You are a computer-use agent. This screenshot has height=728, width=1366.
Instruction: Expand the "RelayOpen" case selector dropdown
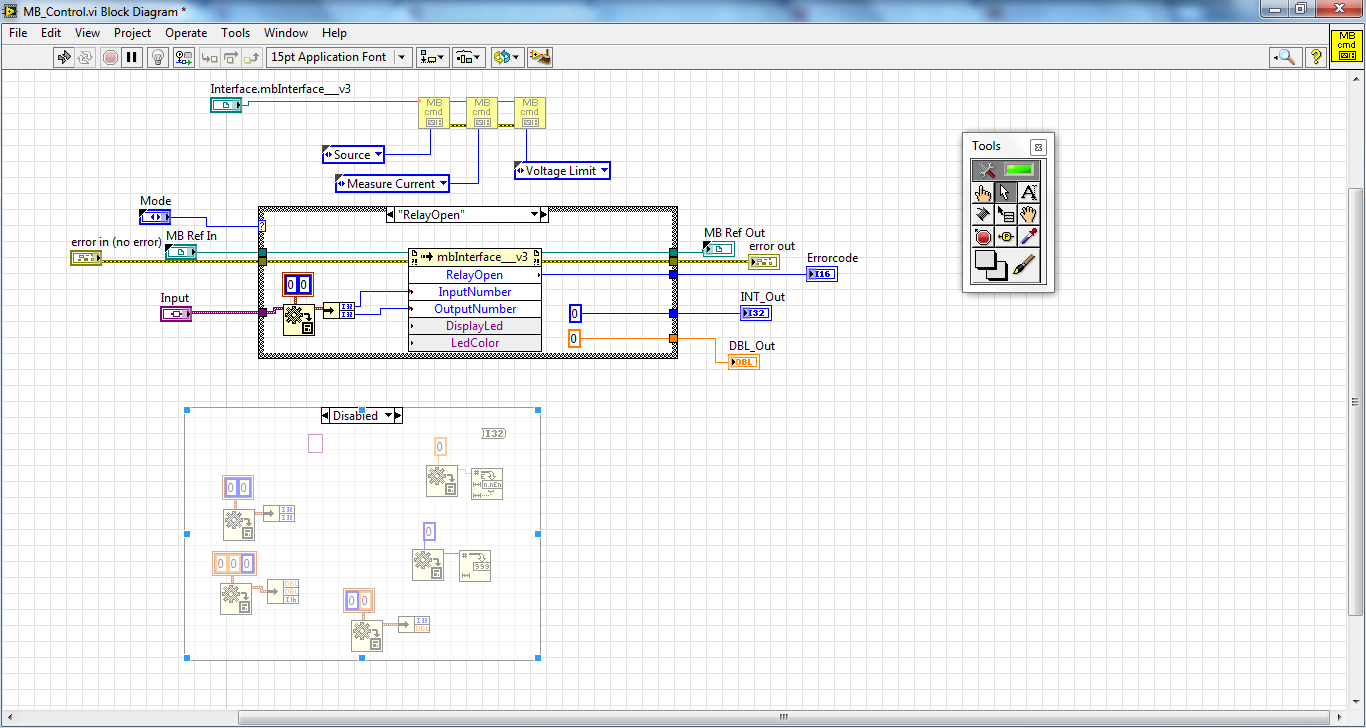pos(534,215)
